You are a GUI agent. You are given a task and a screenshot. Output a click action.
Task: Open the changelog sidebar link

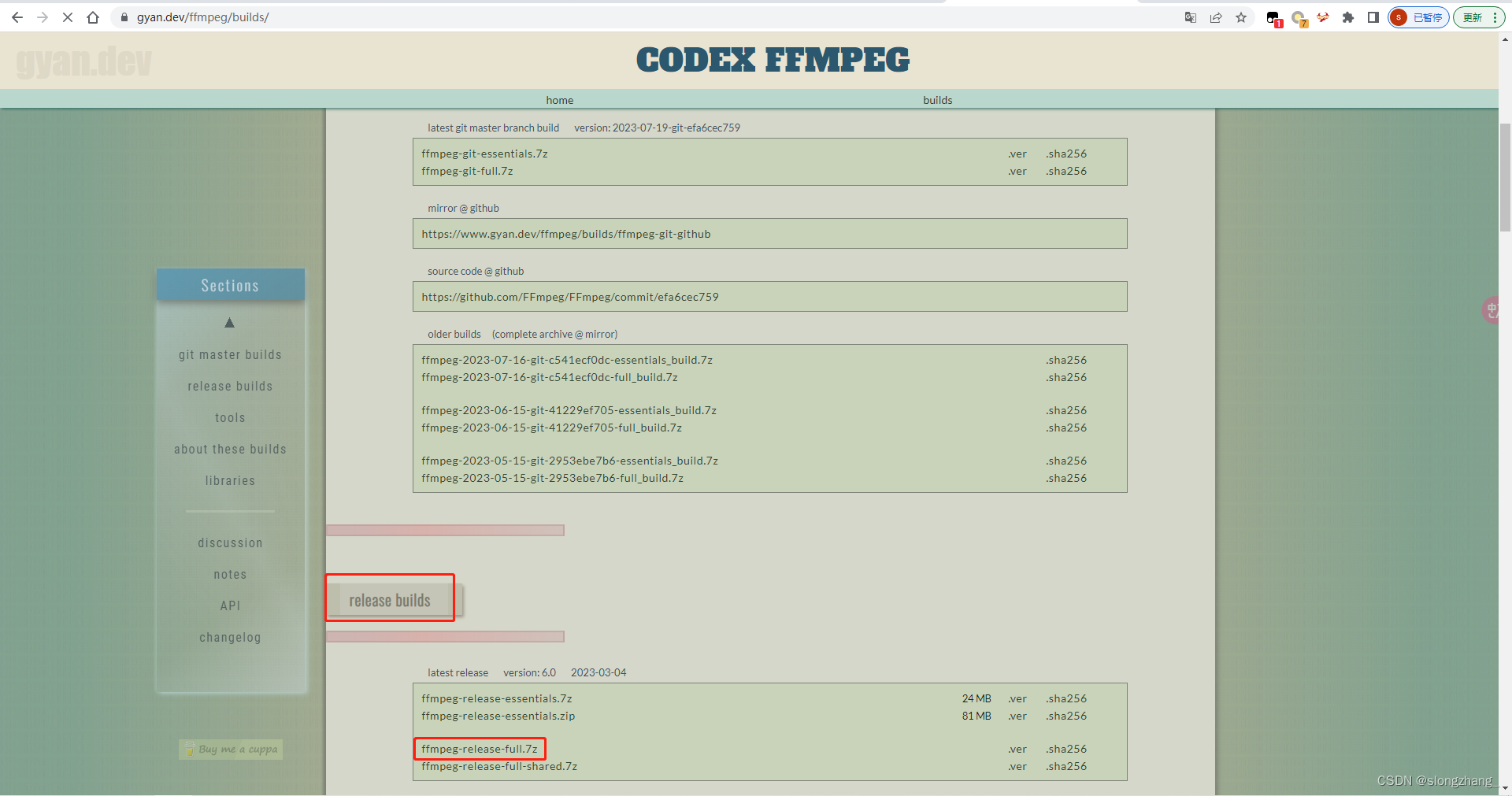[230, 638]
